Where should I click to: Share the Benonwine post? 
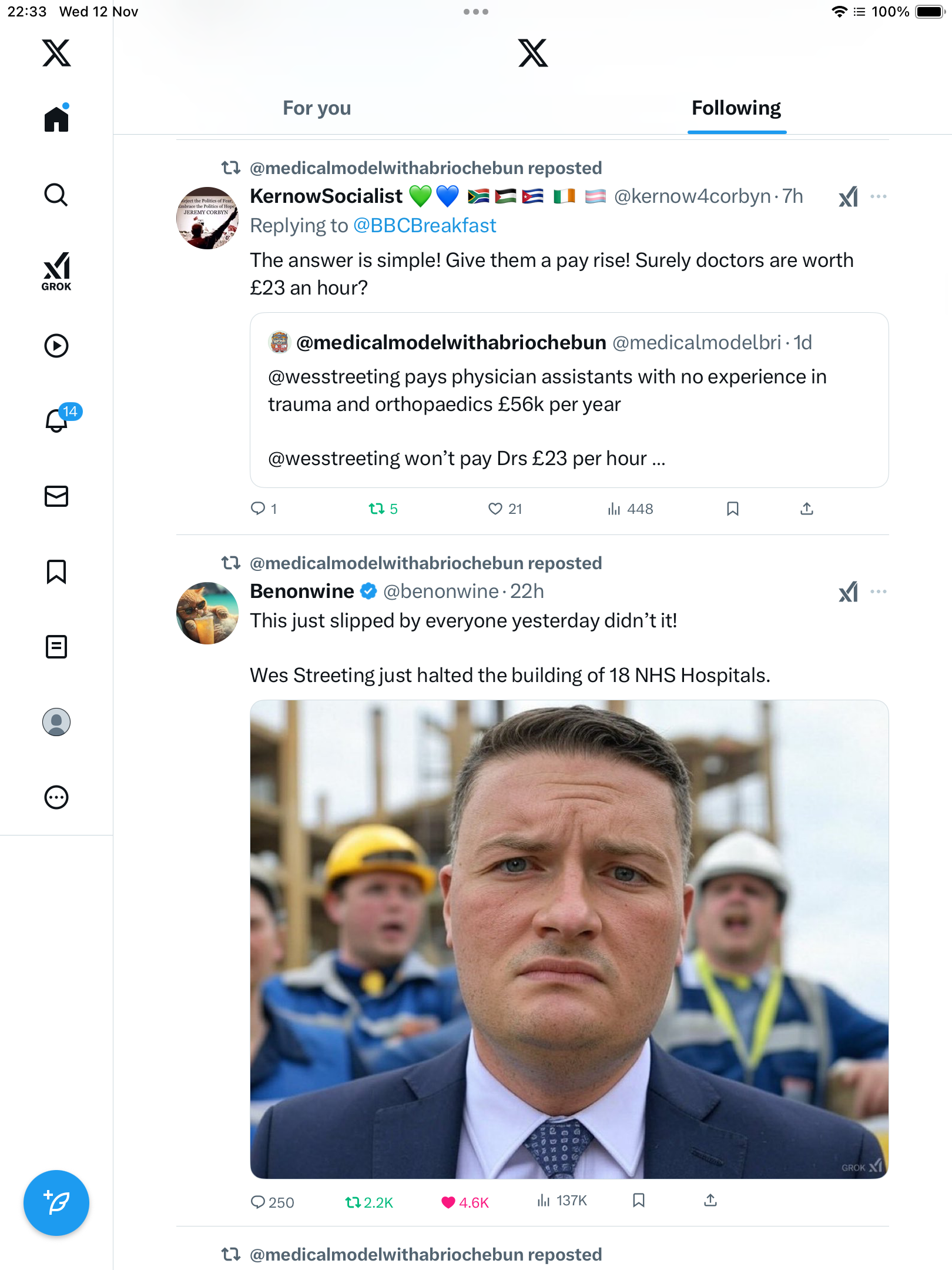pyautogui.click(x=710, y=1200)
